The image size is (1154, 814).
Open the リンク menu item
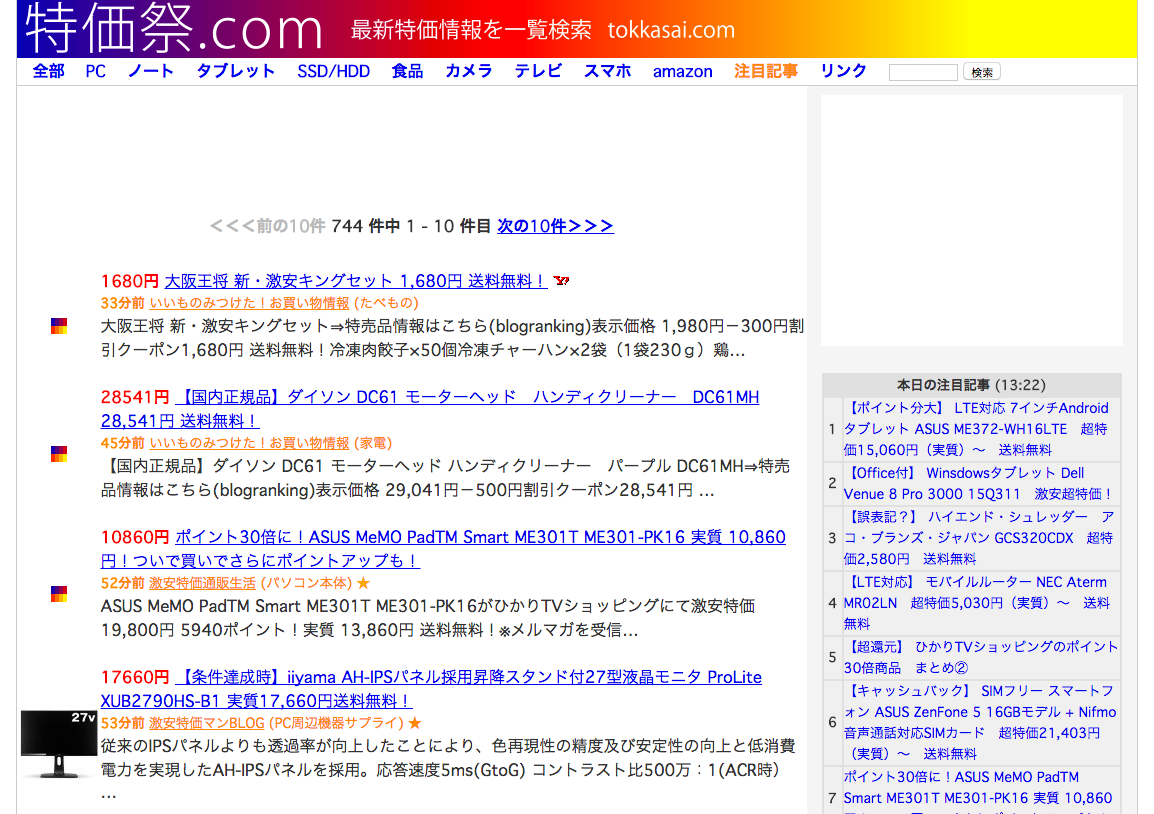coord(843,71)
